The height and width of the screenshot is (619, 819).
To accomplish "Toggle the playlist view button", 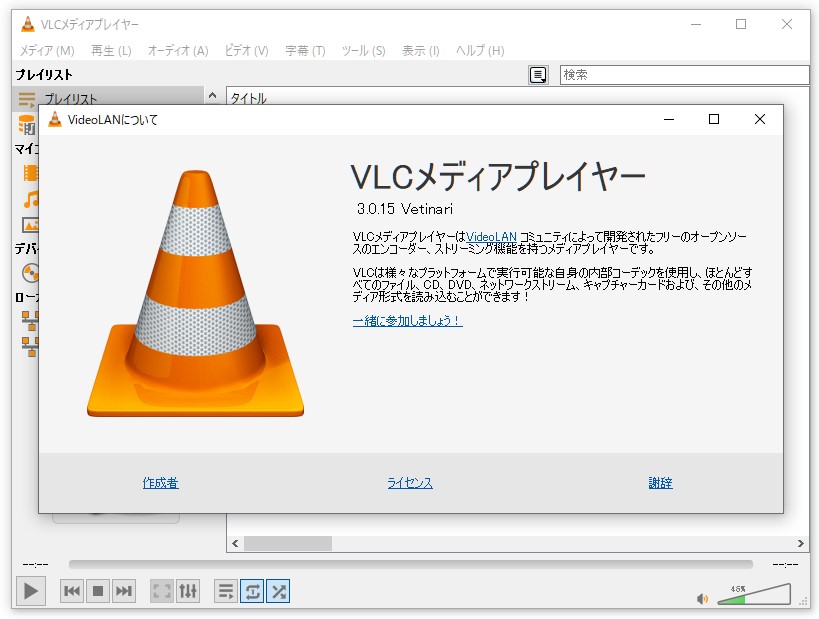I will [x=226, y=591].
